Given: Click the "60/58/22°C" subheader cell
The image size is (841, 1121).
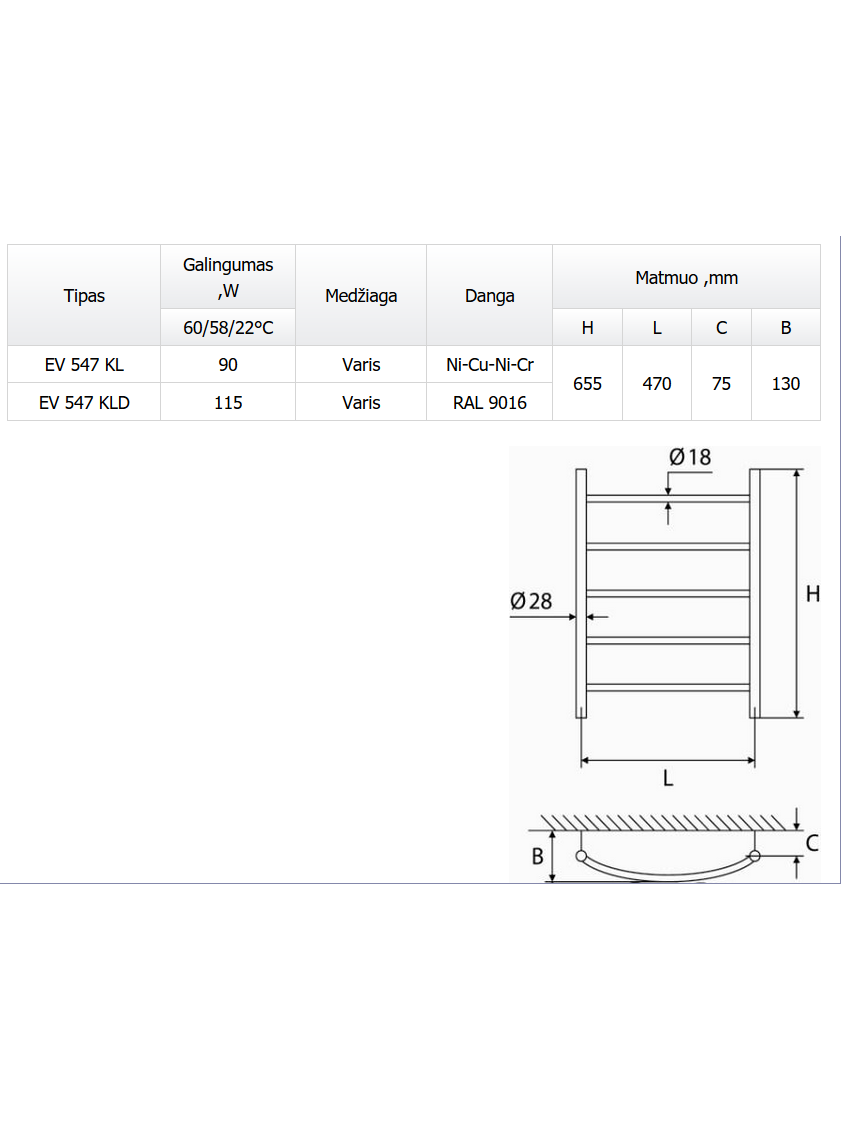Looking at the screenshot, I should pos(228,327).
